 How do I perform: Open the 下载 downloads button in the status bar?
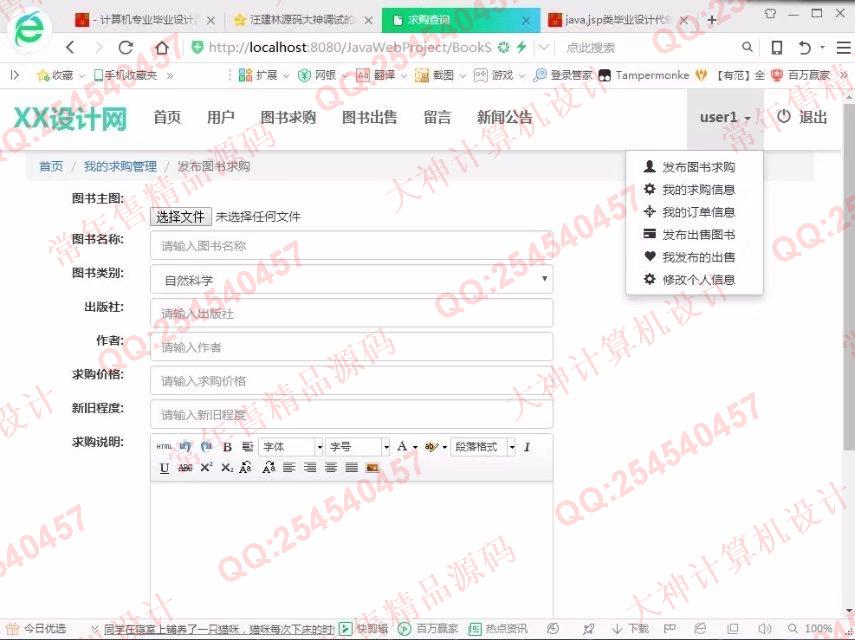click(630, 629)
